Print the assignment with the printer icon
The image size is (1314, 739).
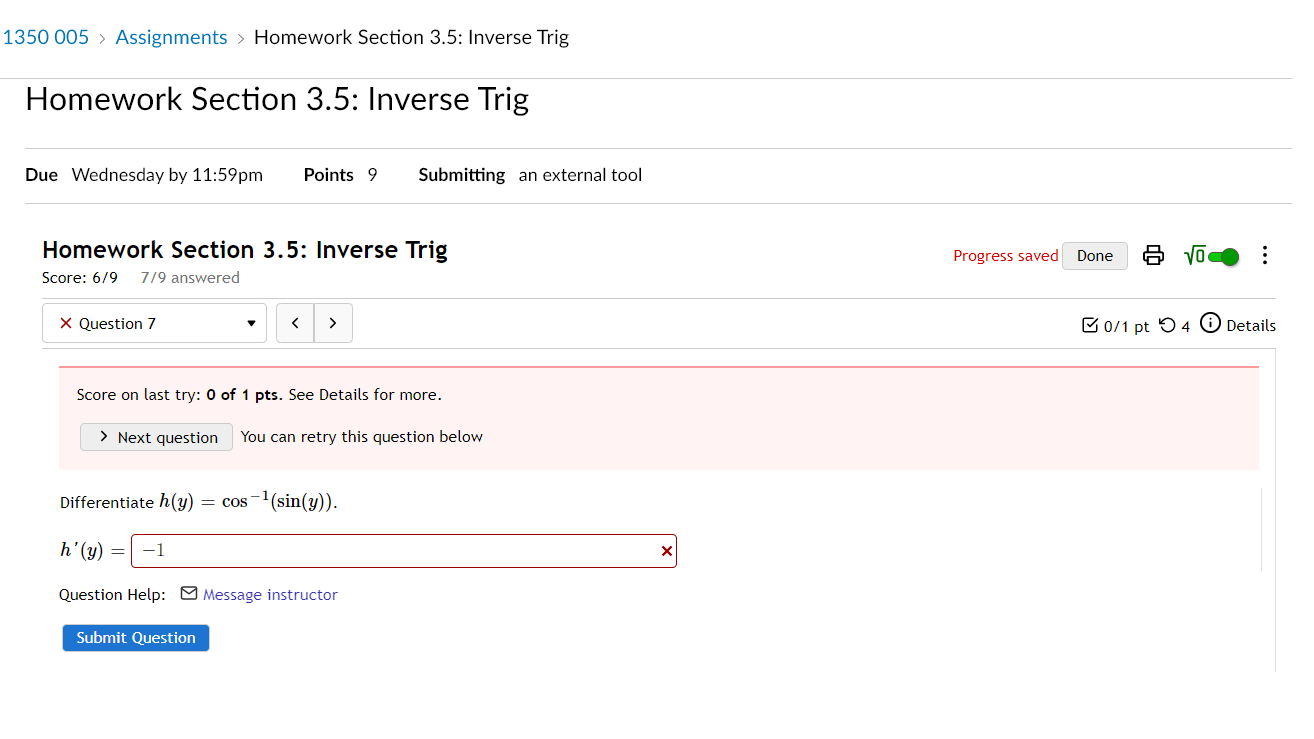tap(1153, 255)
